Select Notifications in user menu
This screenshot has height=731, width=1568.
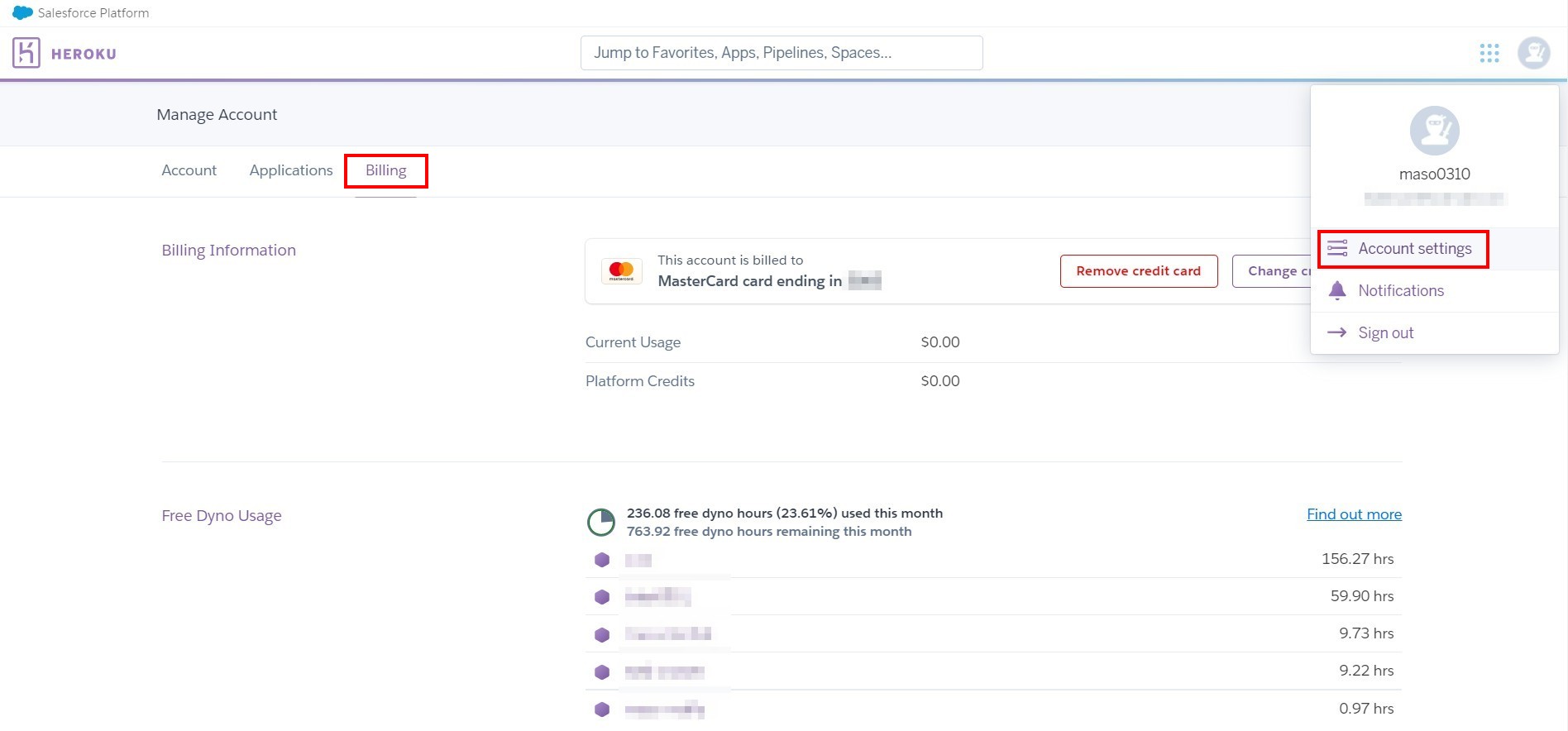pyautogui.click(x=1401, y=291)
